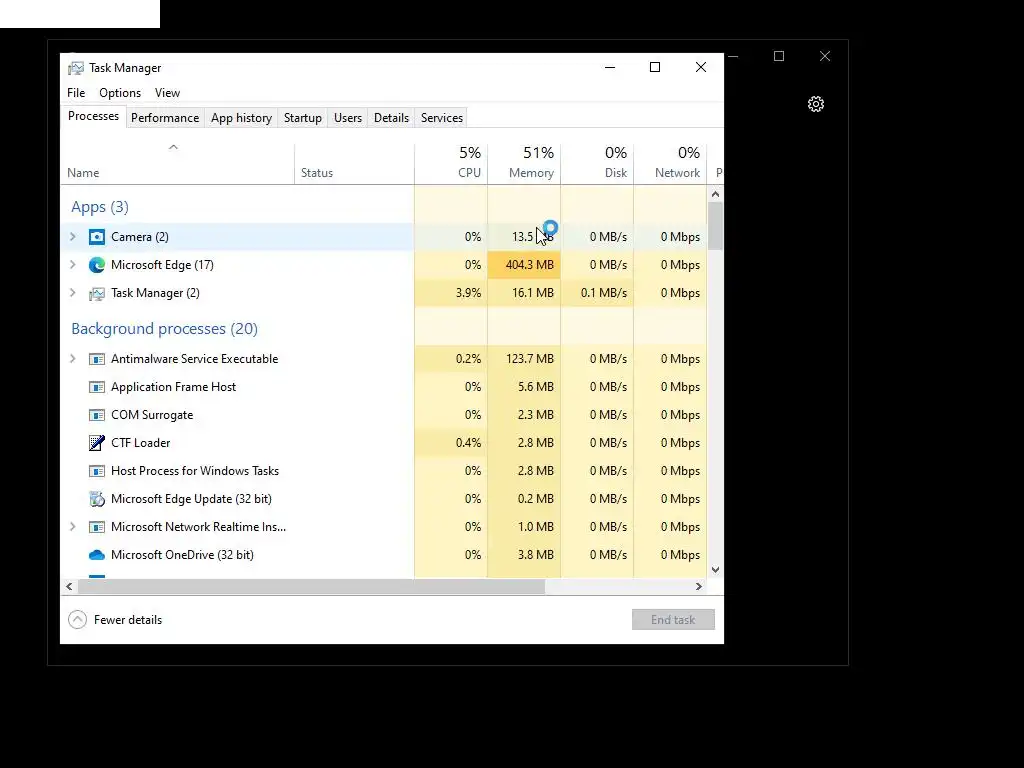Click the horizontal scrollbar right arrow

tap(699, 586)
